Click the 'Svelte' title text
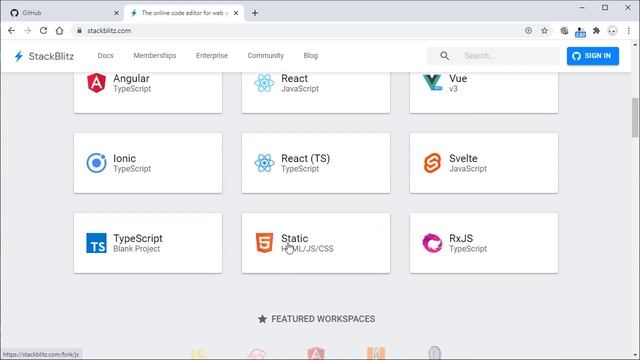 pos(463,158)
